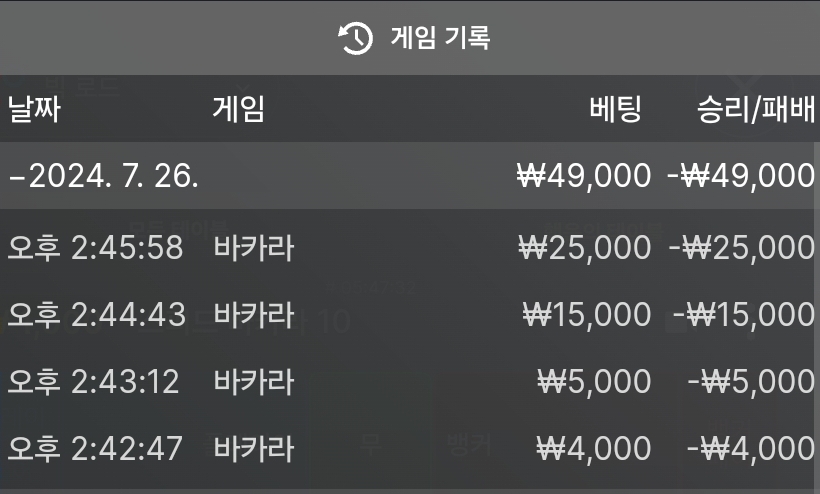The width and height of the screenshot is (820, 494).
Task: Click the ₩25,000 bet amount
Action: coord(585,248)
